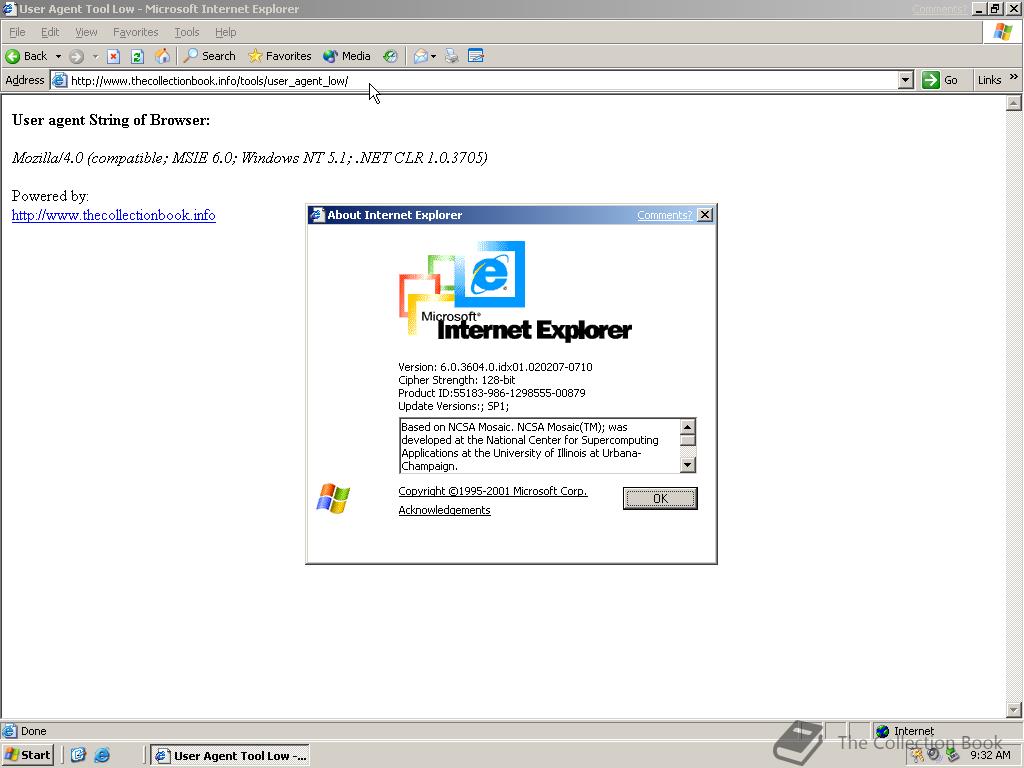The image size is (1024, 768).
Task: Open the Media pane button
Action: point(347,56)
